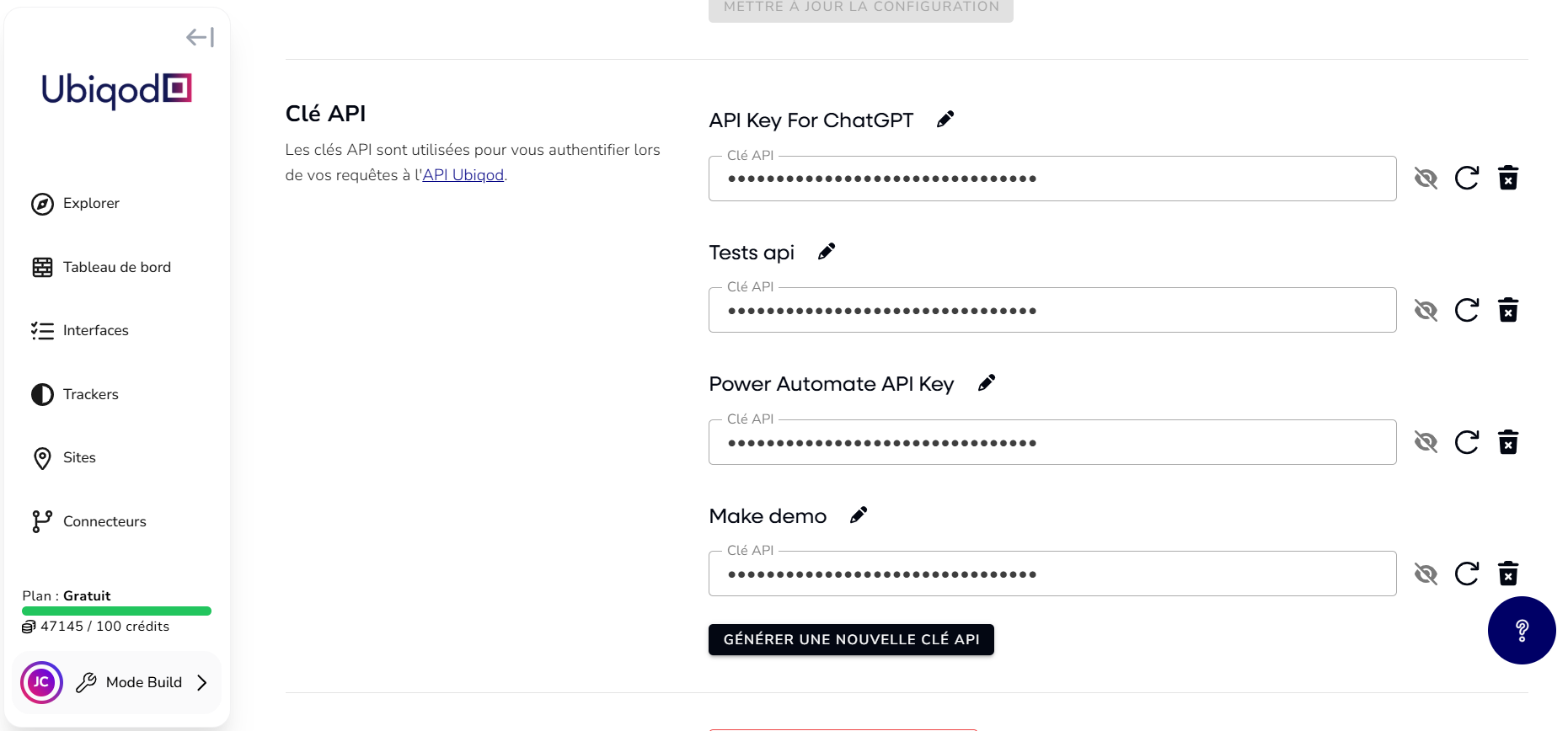Collapse the sidebar with the arrow
This screenshot has width=1568, height=731.
200,37
